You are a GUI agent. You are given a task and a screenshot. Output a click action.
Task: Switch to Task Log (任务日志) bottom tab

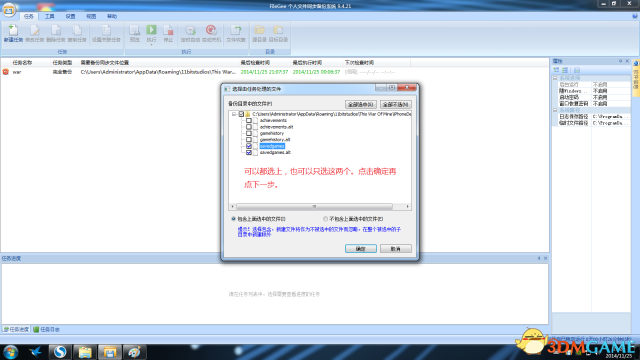[47, 329]
